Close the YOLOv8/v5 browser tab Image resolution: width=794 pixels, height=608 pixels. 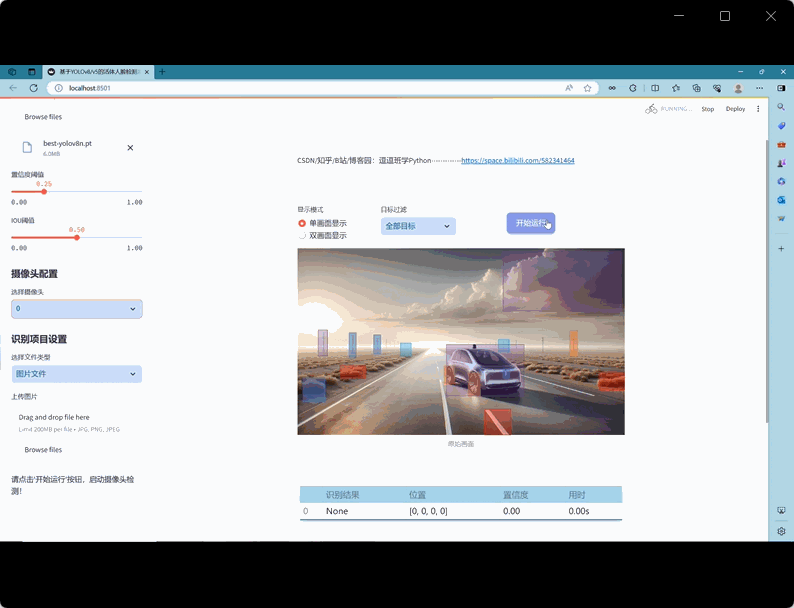[147, 72]
